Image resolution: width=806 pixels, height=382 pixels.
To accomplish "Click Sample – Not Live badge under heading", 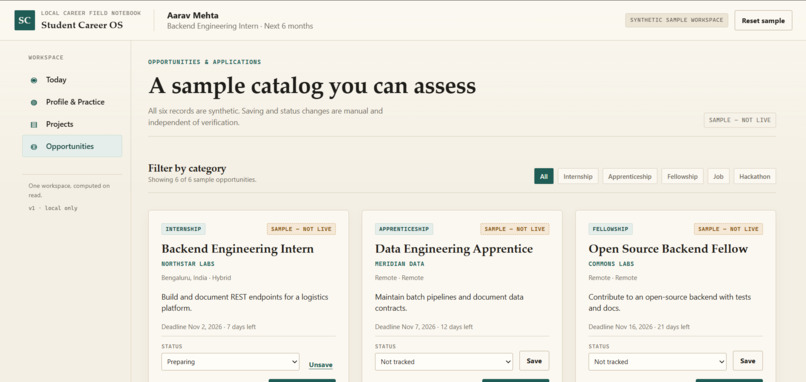I will tap(740, 120).
